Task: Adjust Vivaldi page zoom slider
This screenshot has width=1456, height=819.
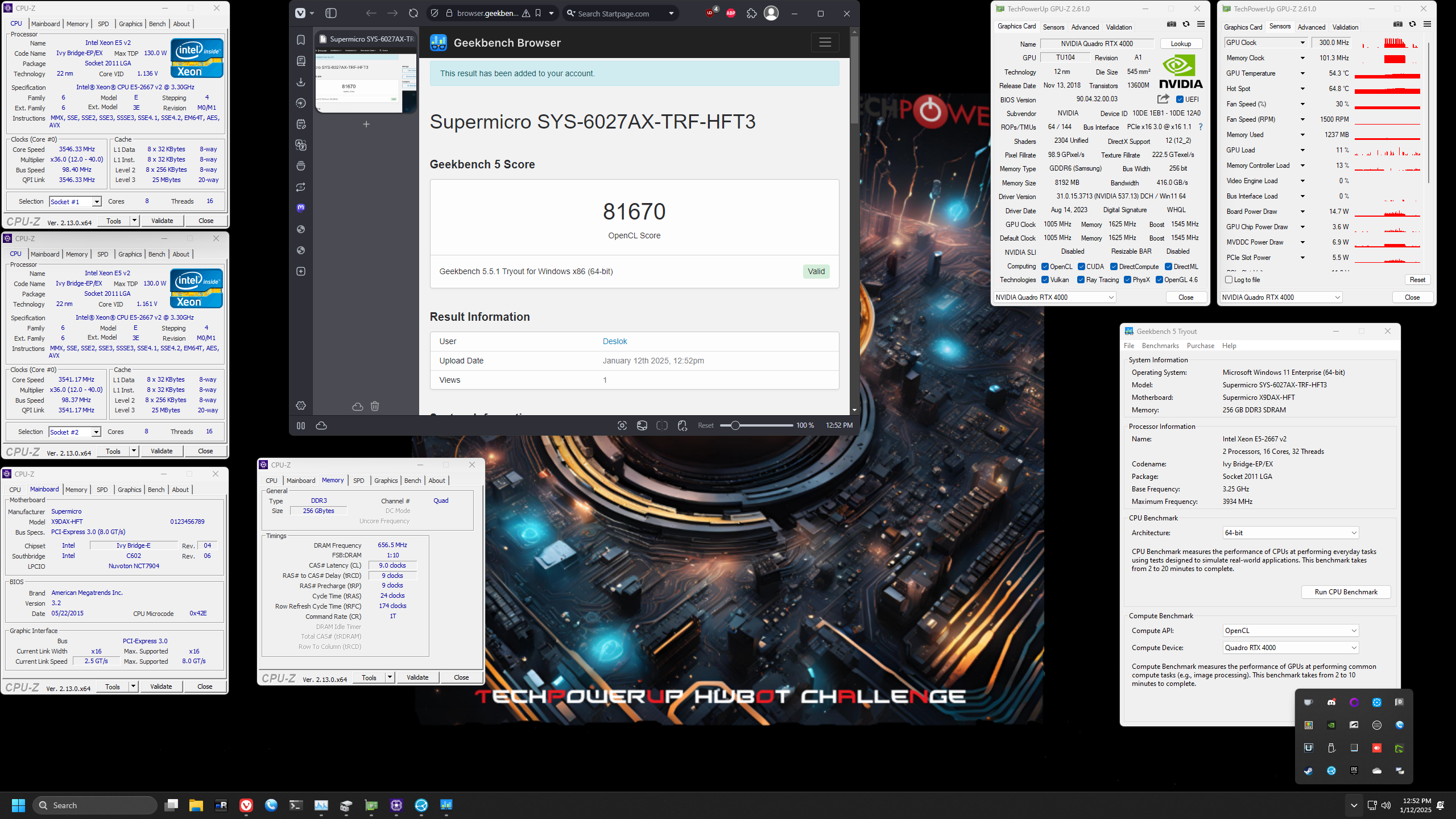Action: point(756,425)
